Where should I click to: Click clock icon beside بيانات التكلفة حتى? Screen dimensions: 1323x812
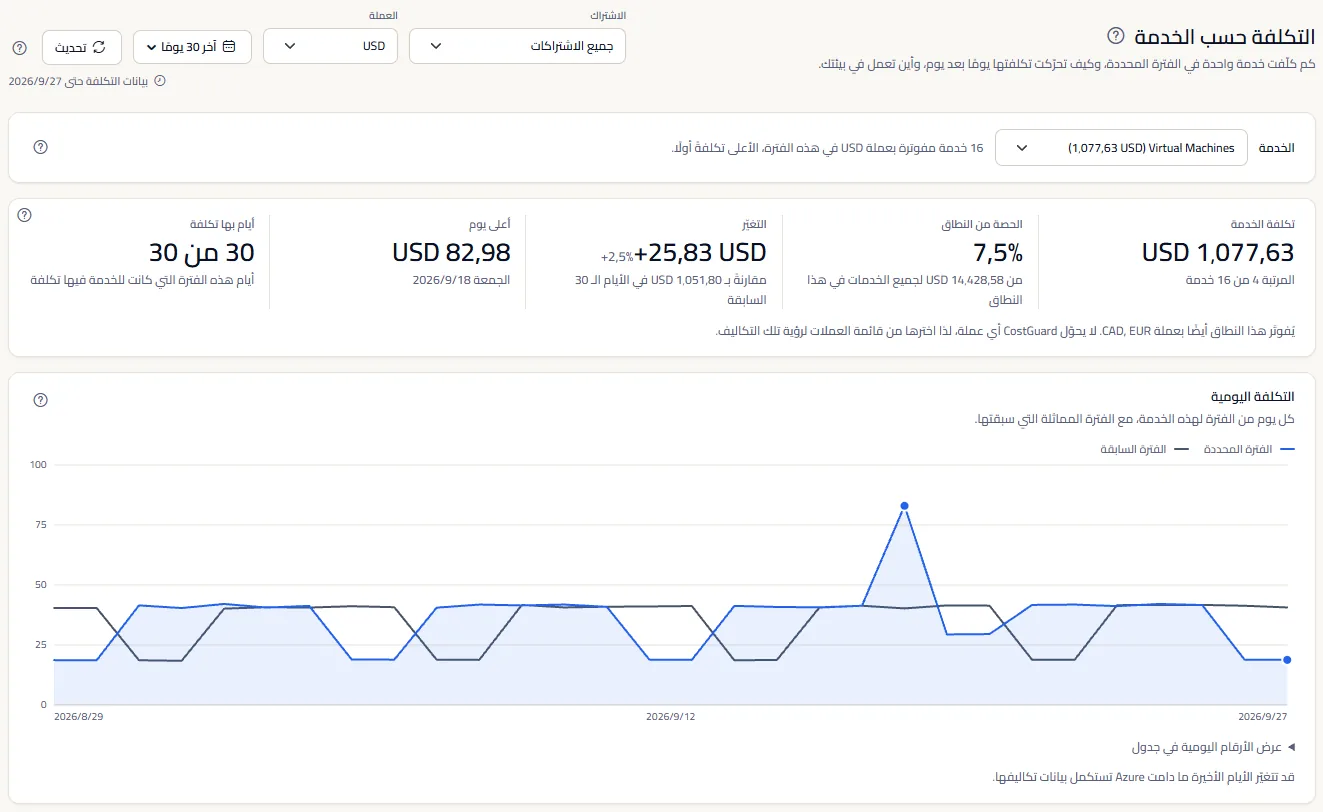coord(159,80)
